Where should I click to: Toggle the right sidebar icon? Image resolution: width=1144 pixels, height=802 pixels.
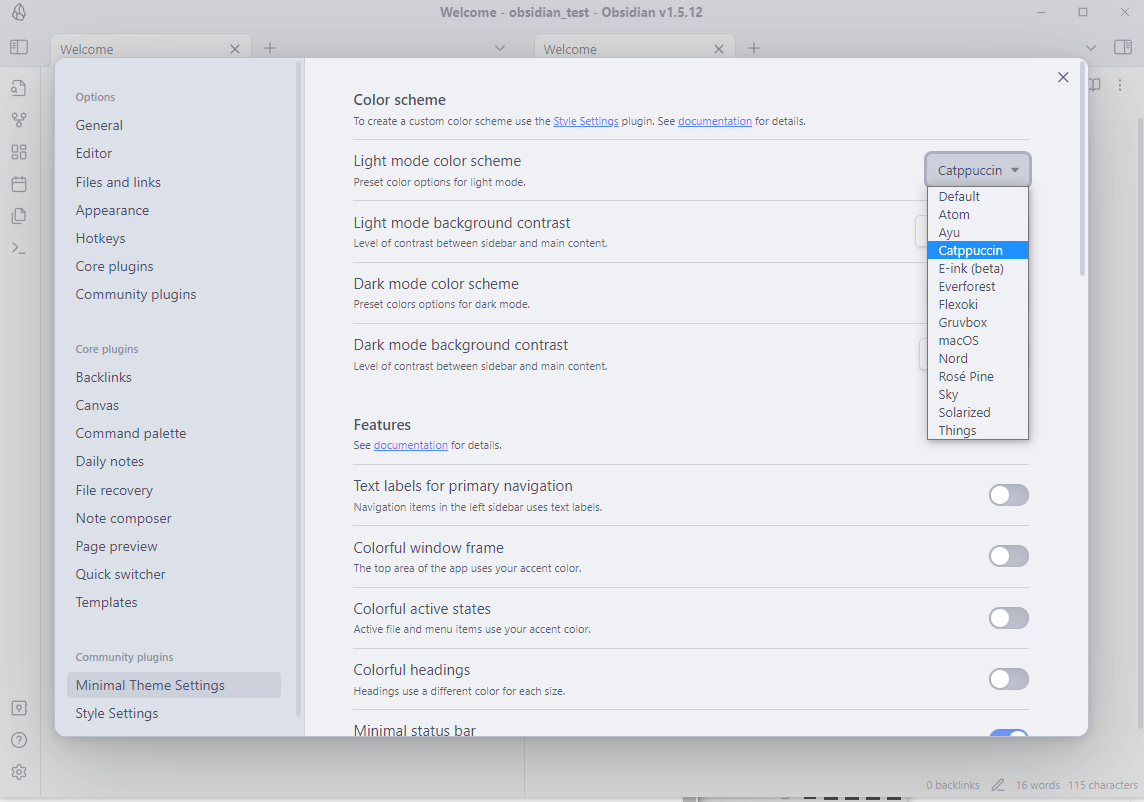coord(1123,47)
